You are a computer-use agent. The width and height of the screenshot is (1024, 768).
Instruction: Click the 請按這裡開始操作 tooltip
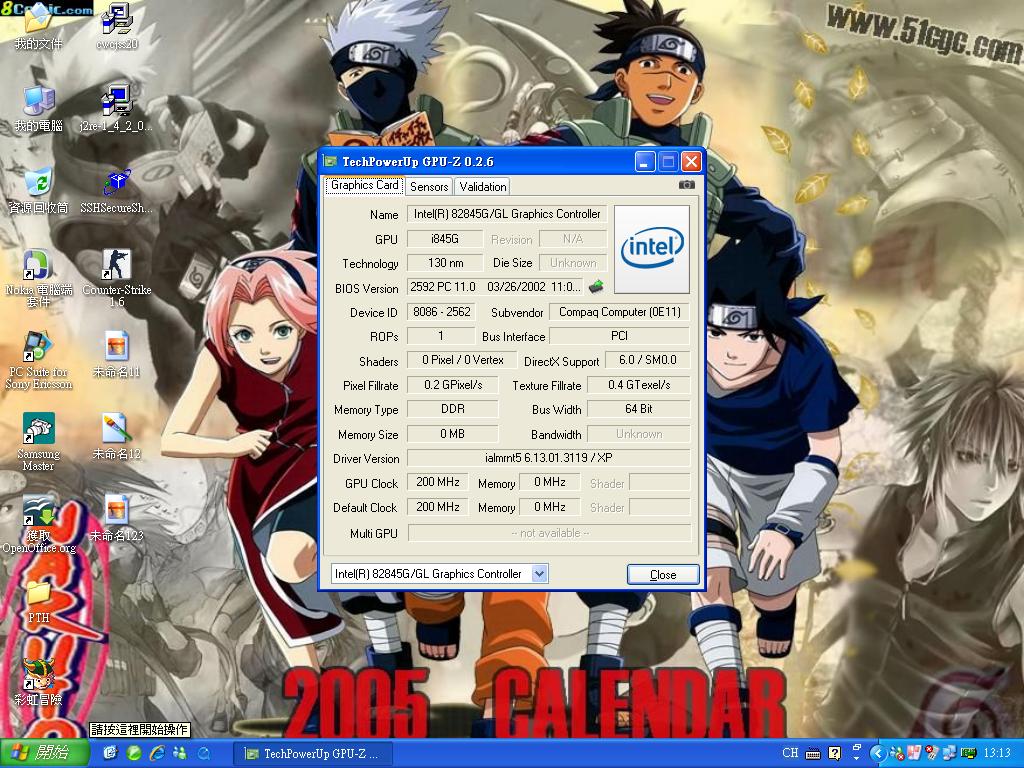[x=139, y=729]
